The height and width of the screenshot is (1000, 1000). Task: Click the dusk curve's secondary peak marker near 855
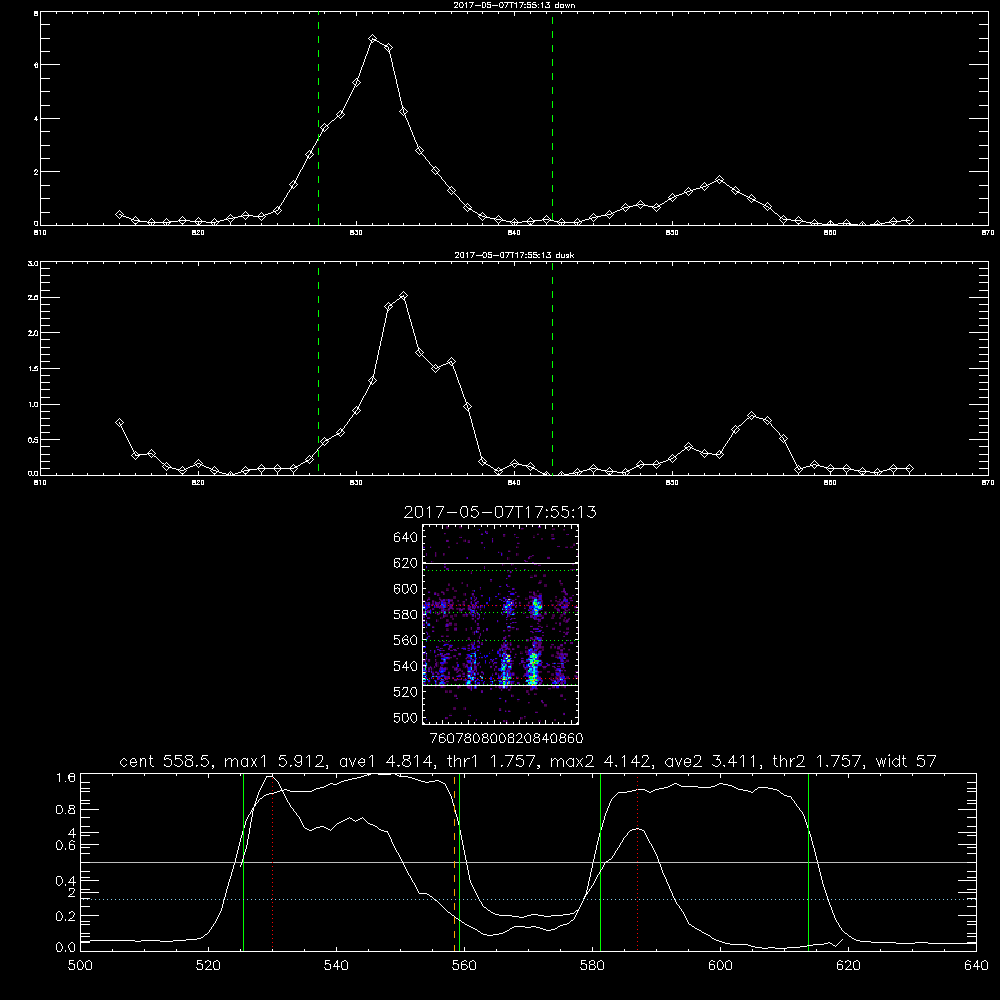pos(751,416)
